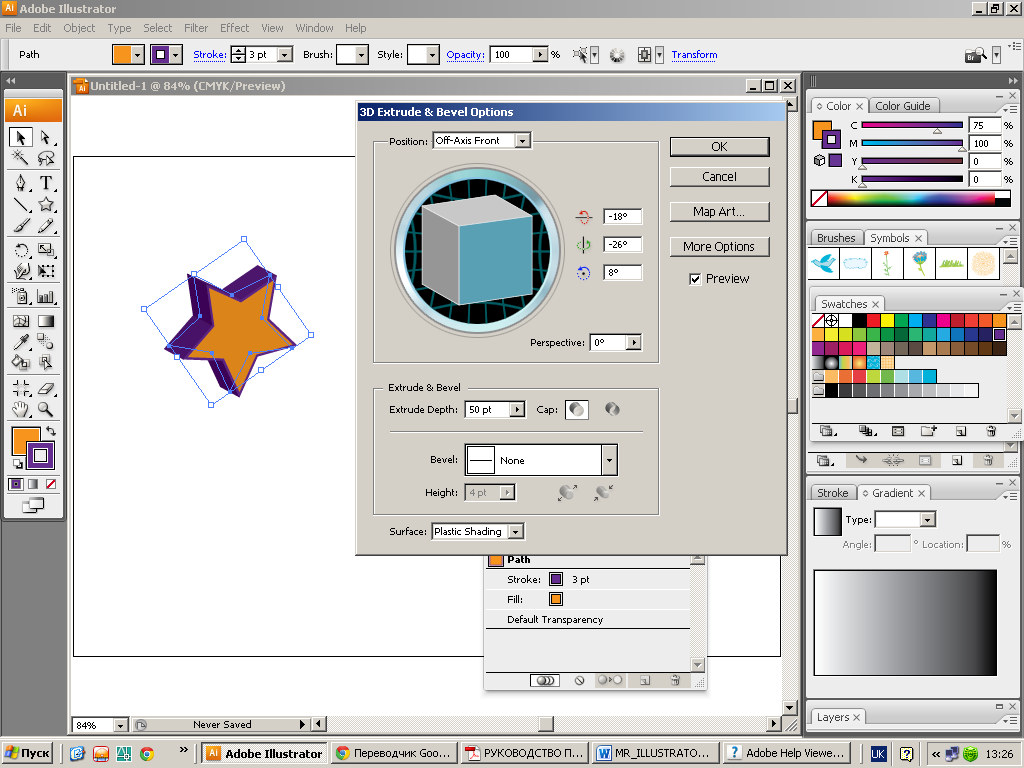Click the blue flower symbol
Image resolution: width=1024 pixels, height=768 pixels.
pos(920,263)
